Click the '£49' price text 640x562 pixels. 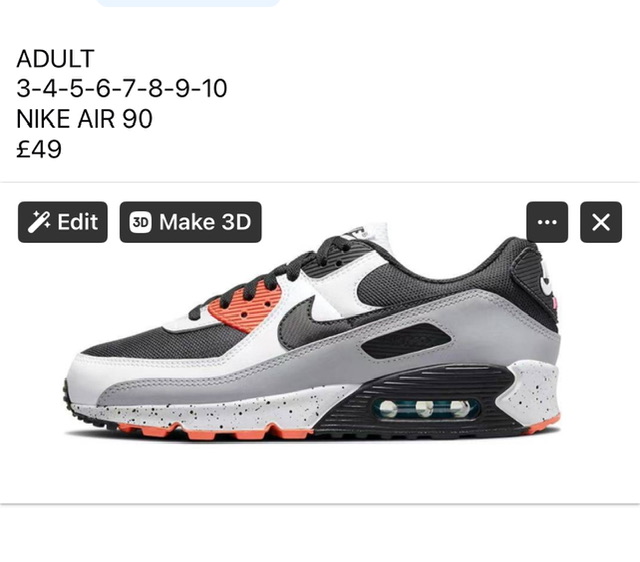pyautogui.click(x=39, y=149)
